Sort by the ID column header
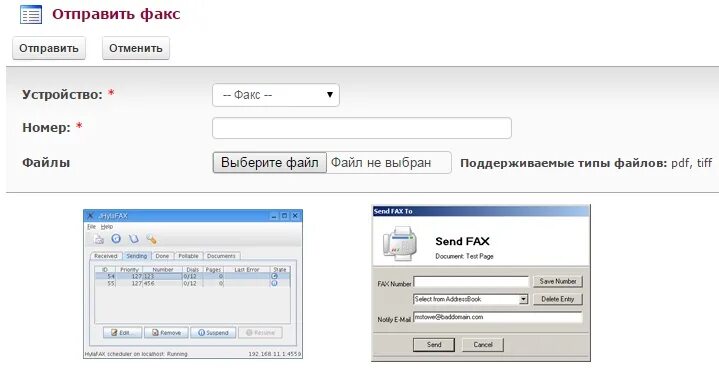Viewport: 719px width, 377px height. [105, 270]
